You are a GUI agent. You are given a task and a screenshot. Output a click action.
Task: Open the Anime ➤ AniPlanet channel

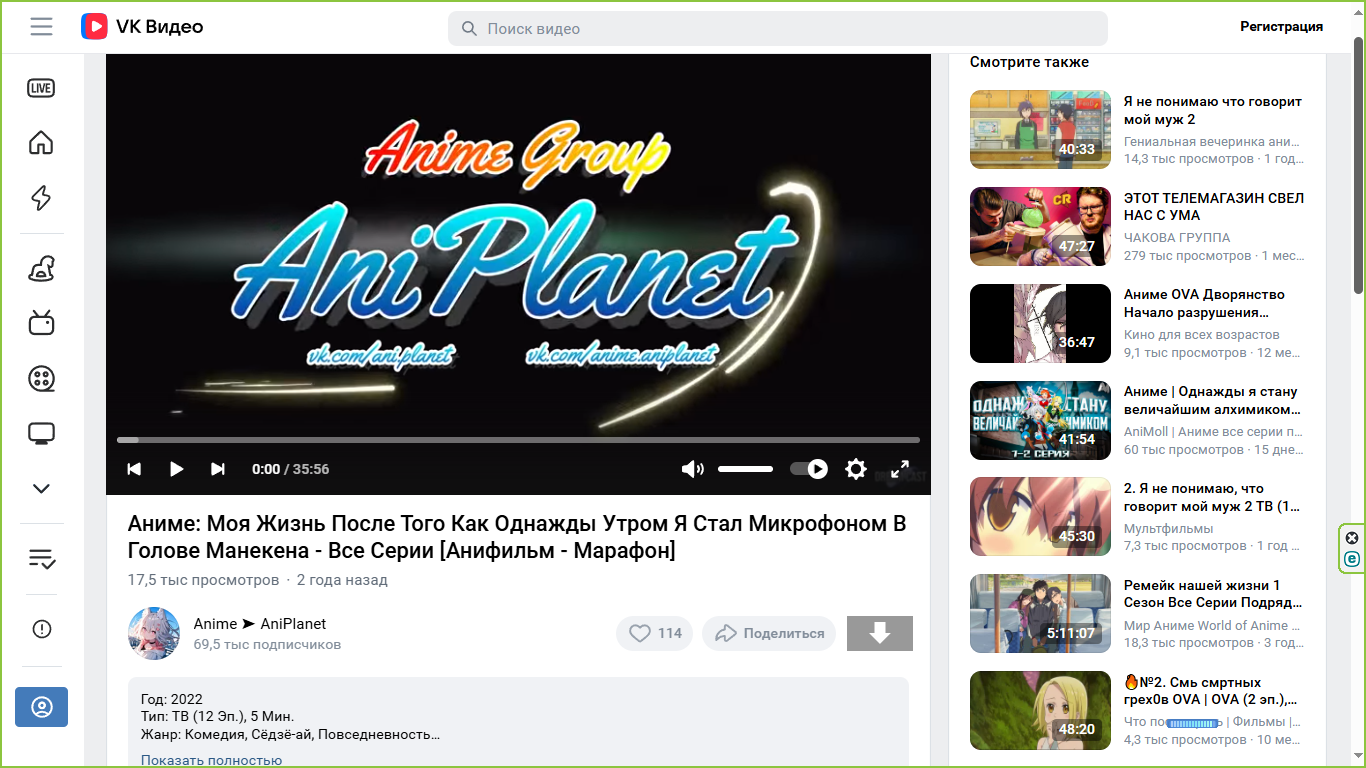tap(260, 624)
